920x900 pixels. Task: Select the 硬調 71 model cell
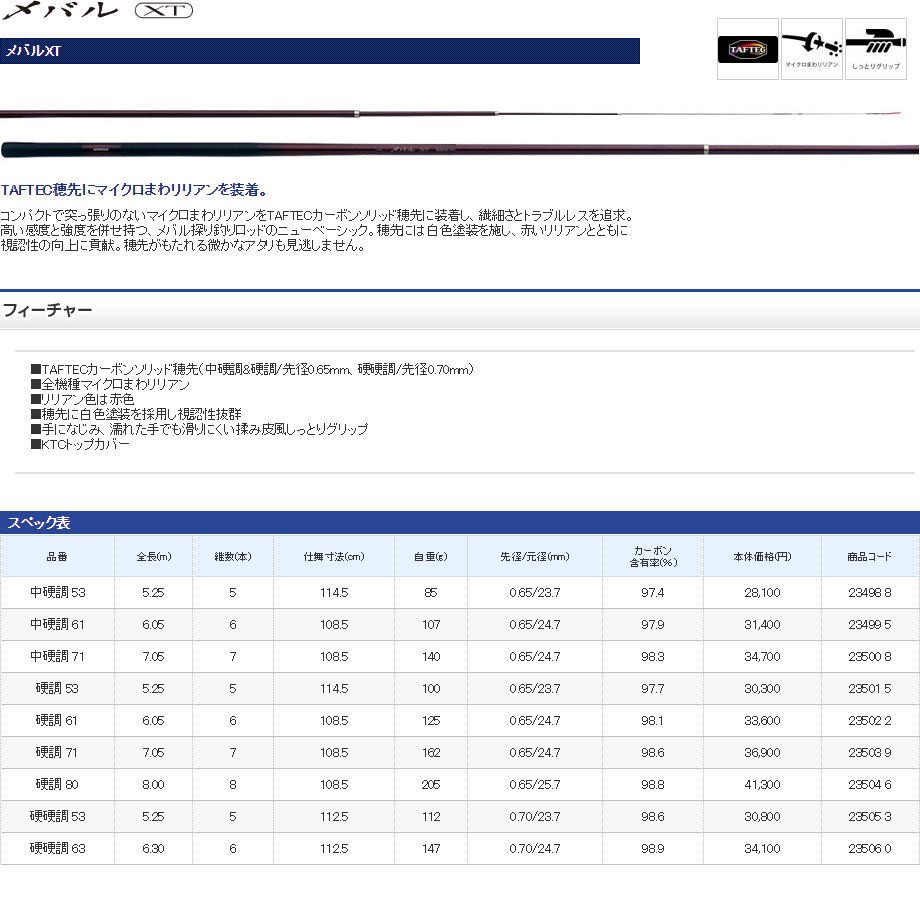[x=58, y=752]
